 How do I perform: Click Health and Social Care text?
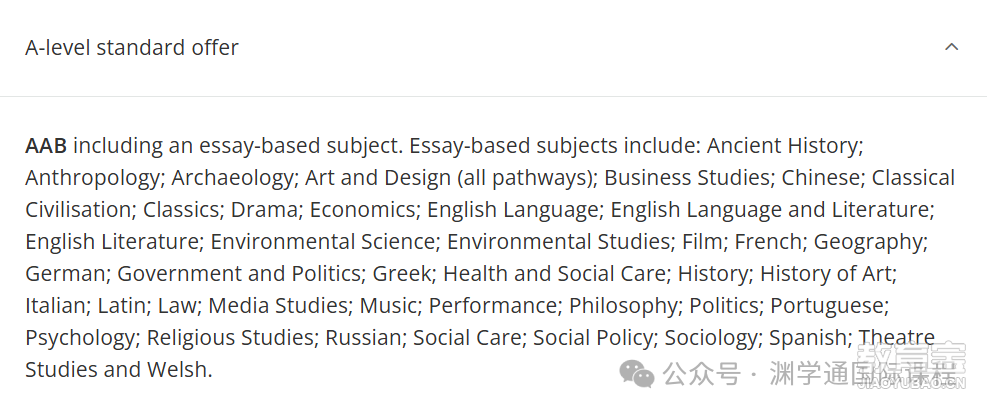(554, 274)
